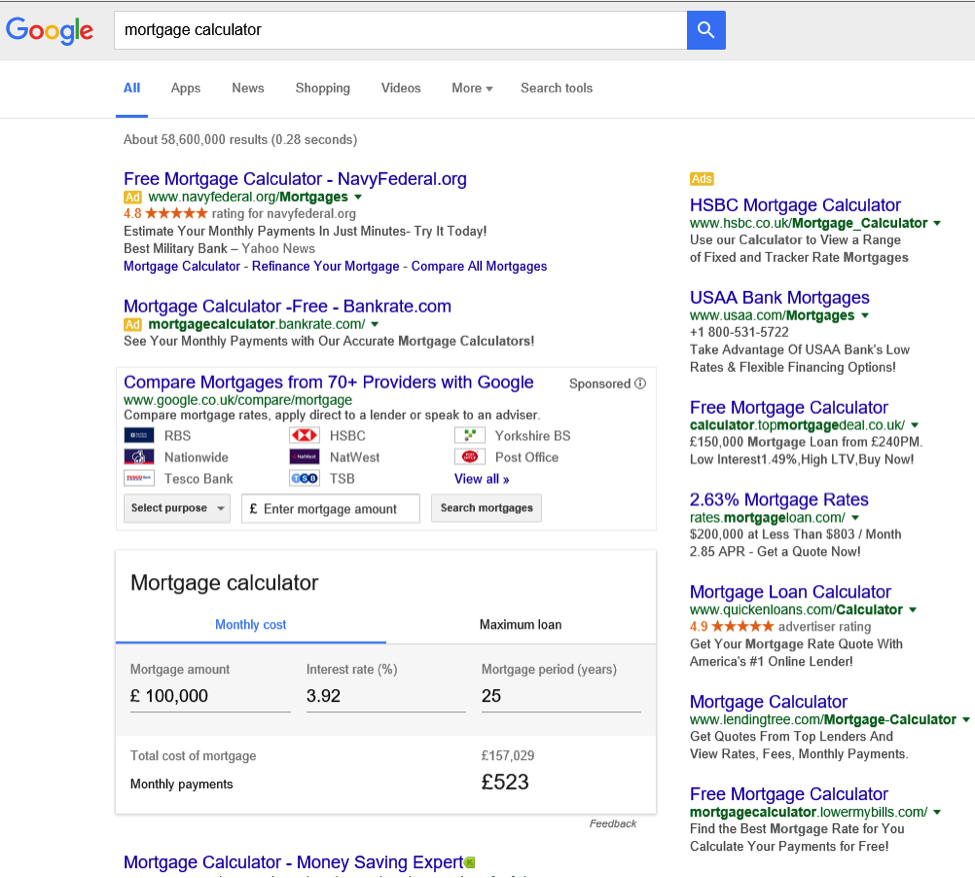975x878 pixels.
Task: Click the Interest rate field showing 3.92
Action: 386,696
